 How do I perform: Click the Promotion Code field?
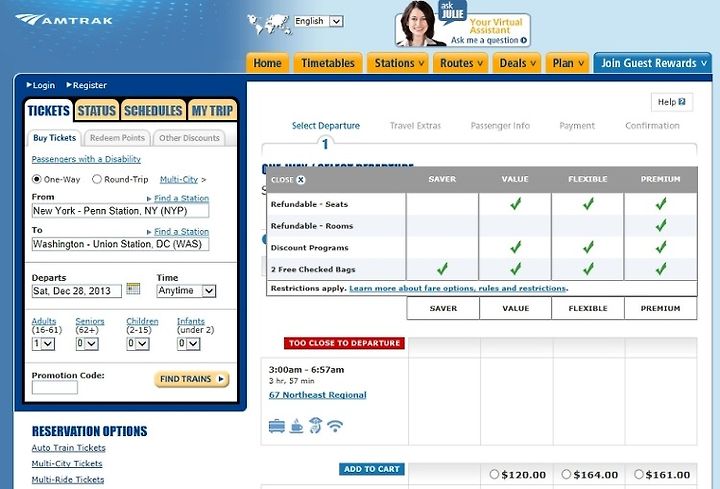(x=55, y=388)
